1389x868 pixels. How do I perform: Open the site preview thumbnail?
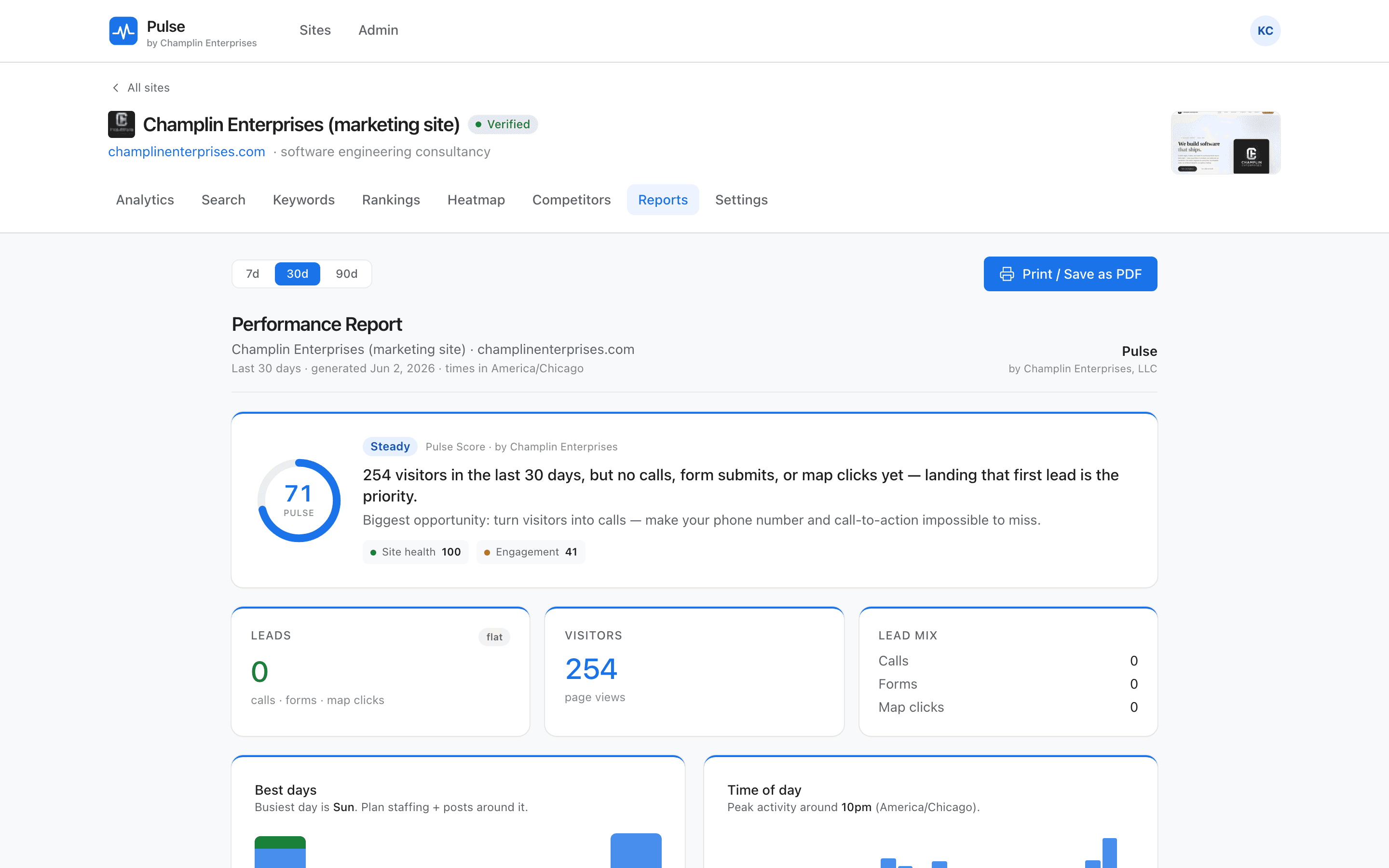pos(1226,142)
